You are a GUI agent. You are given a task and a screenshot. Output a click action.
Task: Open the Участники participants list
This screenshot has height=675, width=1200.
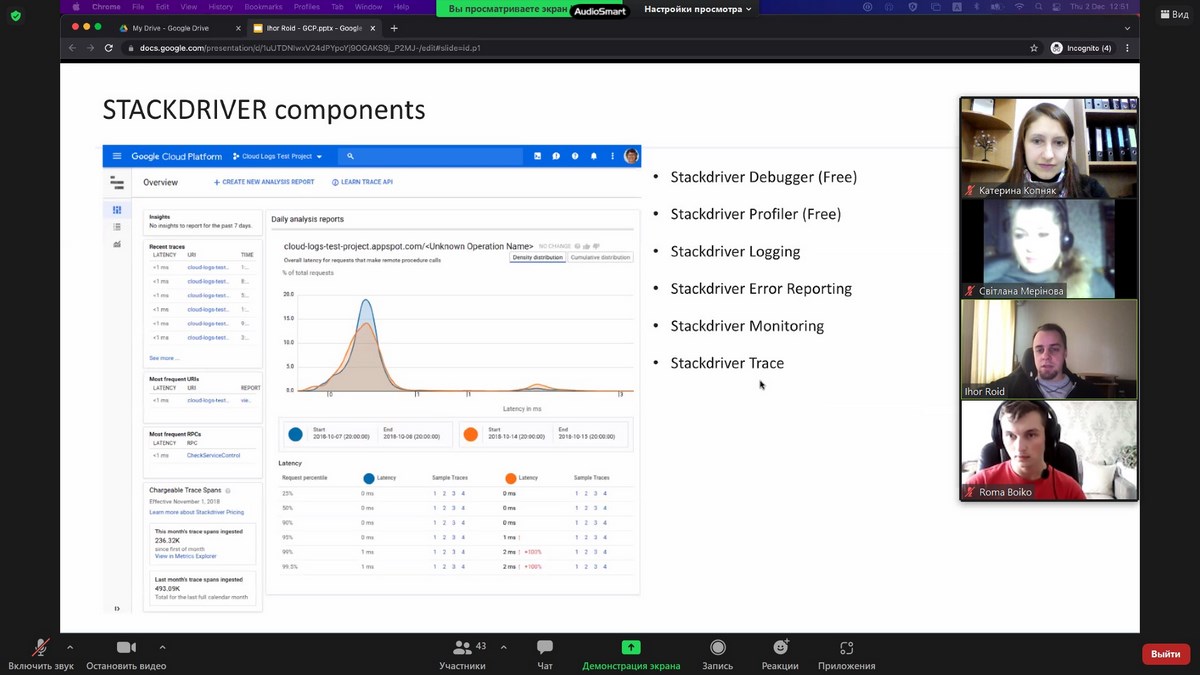462,648
